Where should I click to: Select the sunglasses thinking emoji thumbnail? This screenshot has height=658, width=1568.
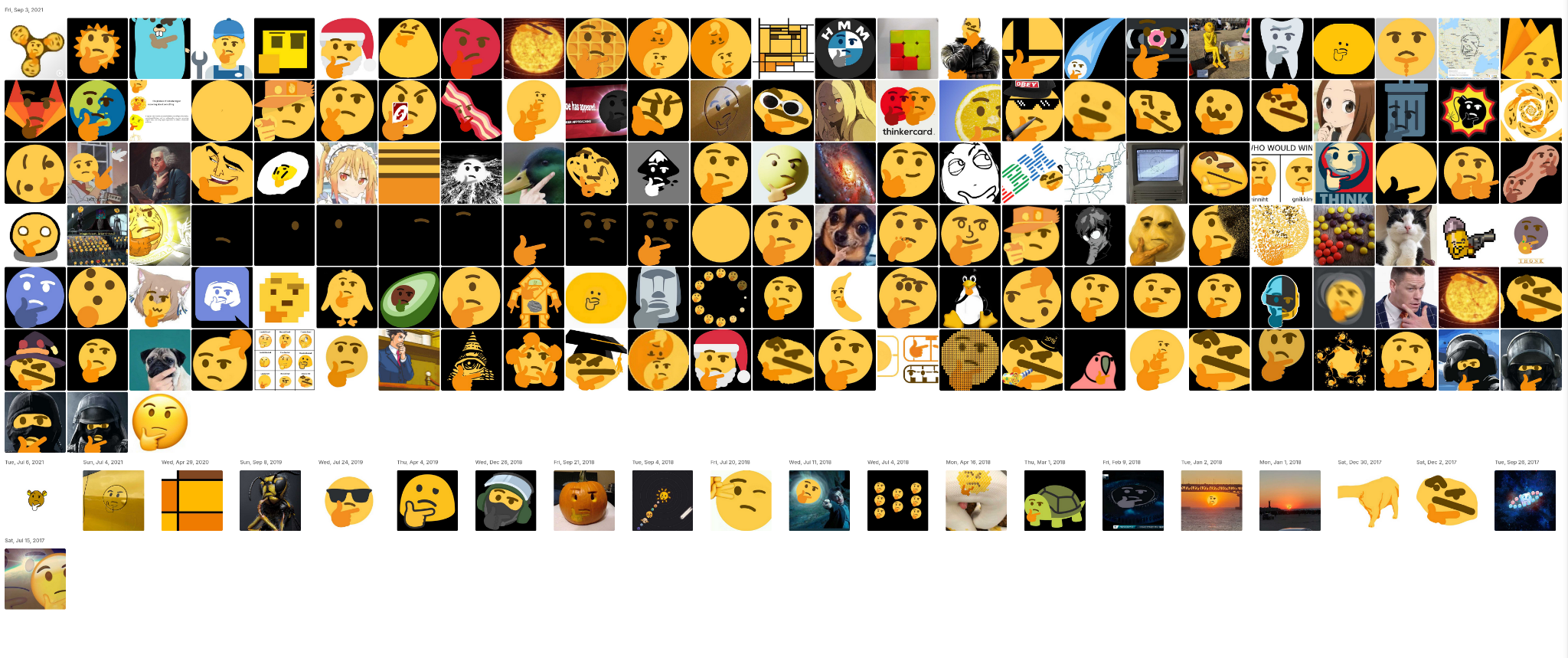349,501
